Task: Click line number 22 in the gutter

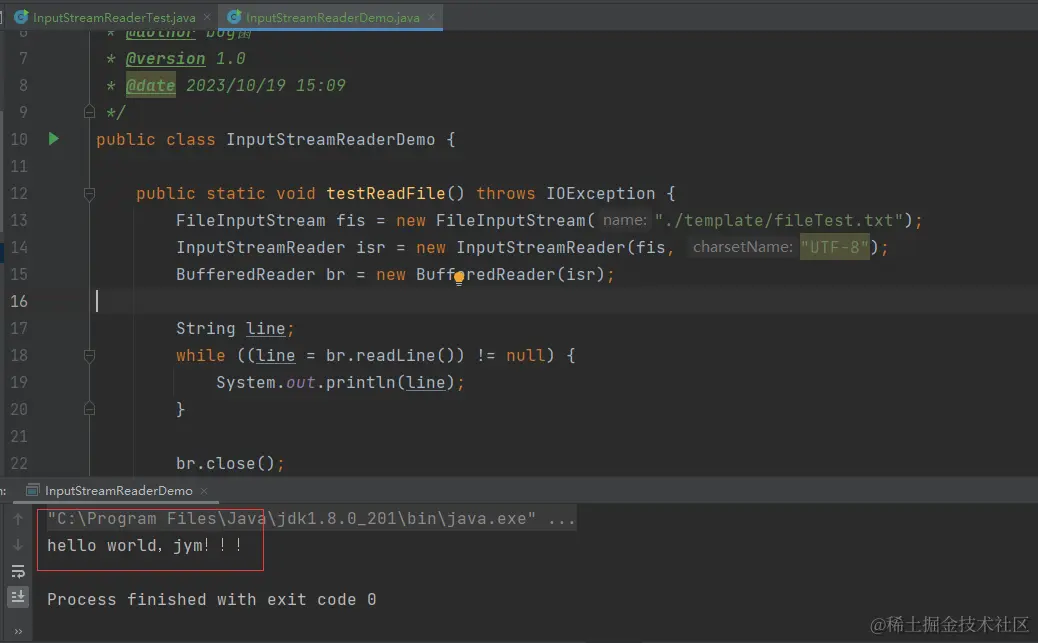Action: pyautogui.click(x=19, y=464)
